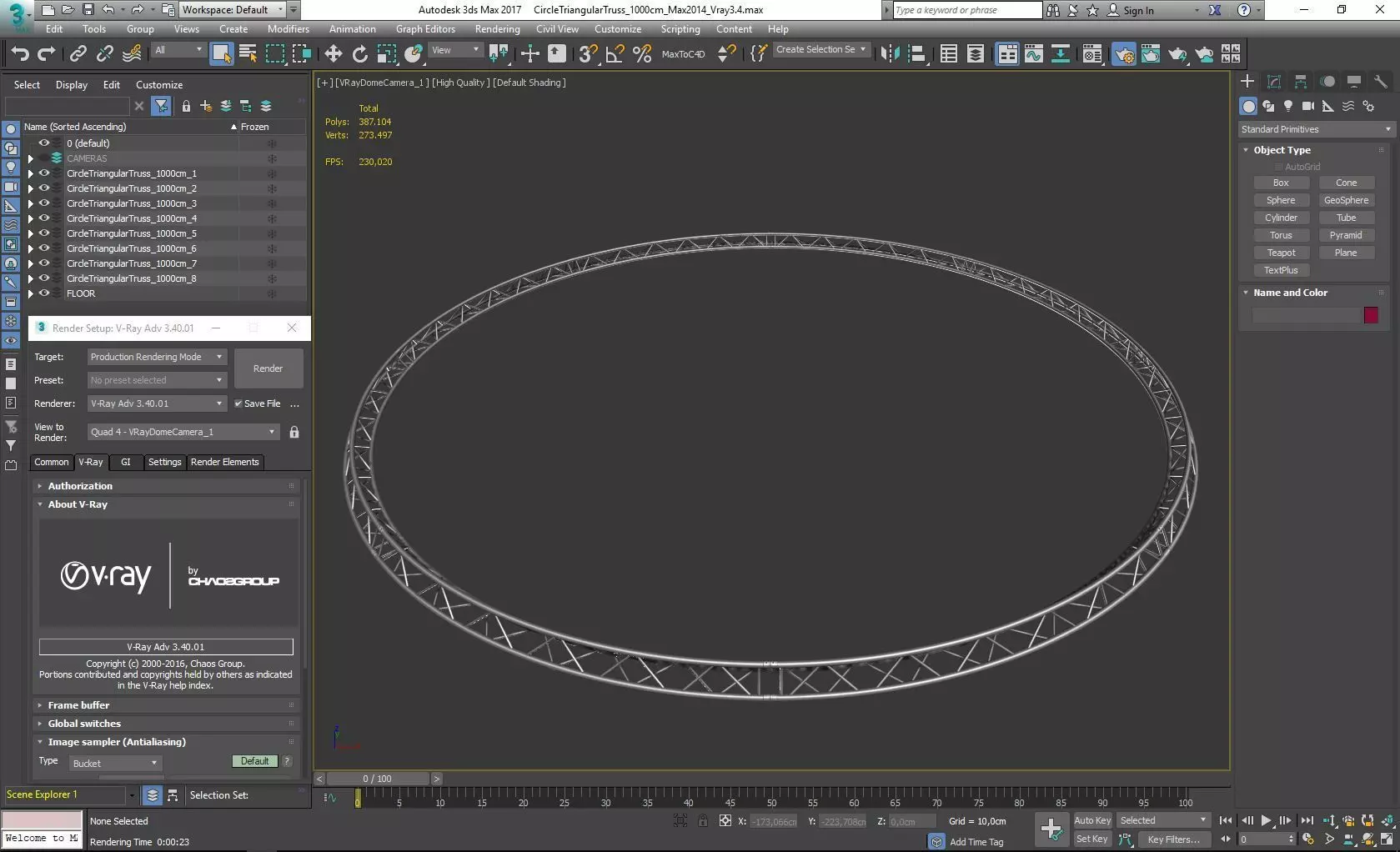Screen dimensions: 1400x852
Task: Create a Teapot primitive button
Action: 1281,253
